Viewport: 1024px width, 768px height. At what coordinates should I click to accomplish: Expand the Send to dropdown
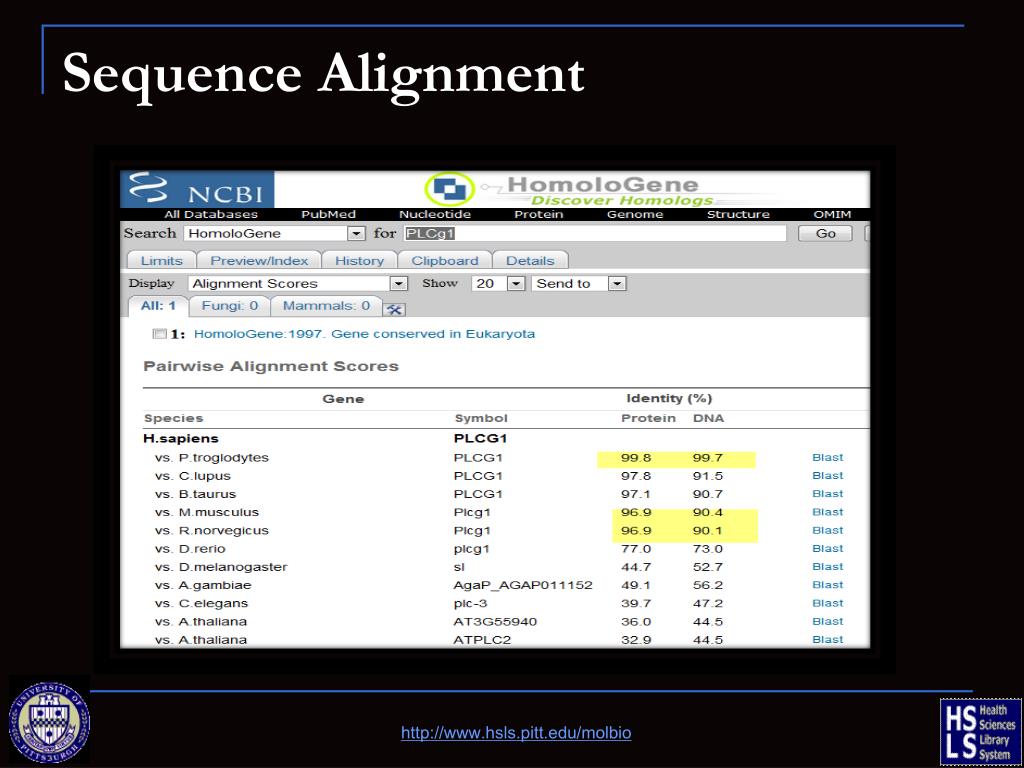[617, 283]
